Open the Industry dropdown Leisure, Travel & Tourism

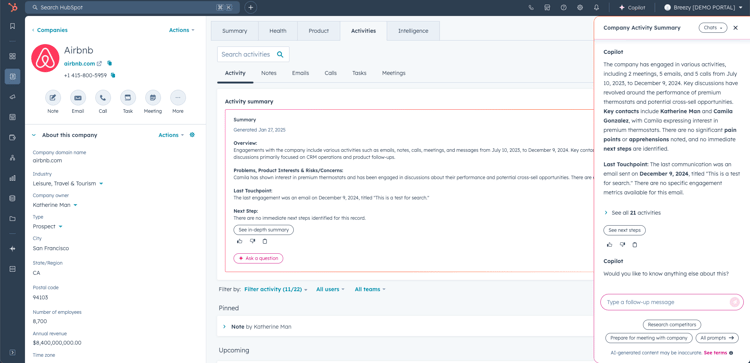(68, 183)
